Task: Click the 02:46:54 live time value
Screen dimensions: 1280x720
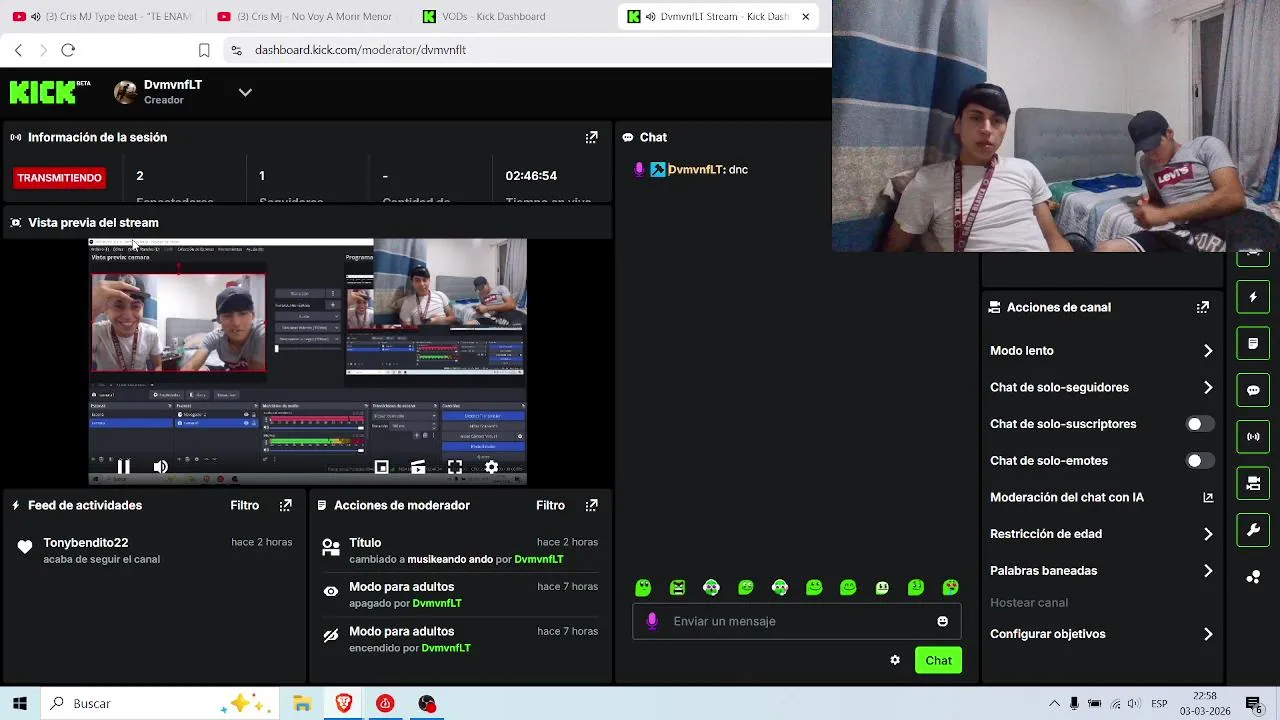Action: click(531, 176)
